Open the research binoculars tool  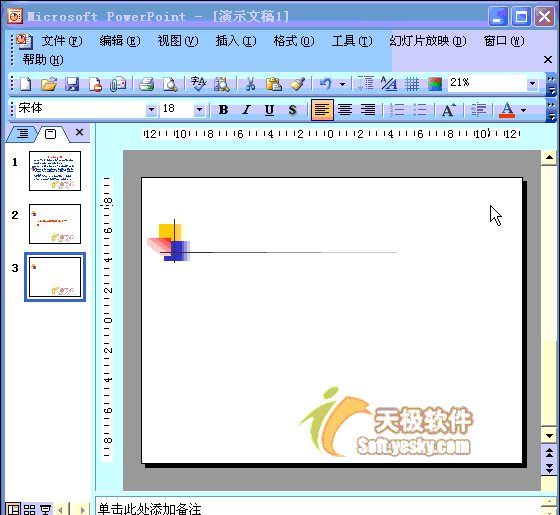pos(221,84)
